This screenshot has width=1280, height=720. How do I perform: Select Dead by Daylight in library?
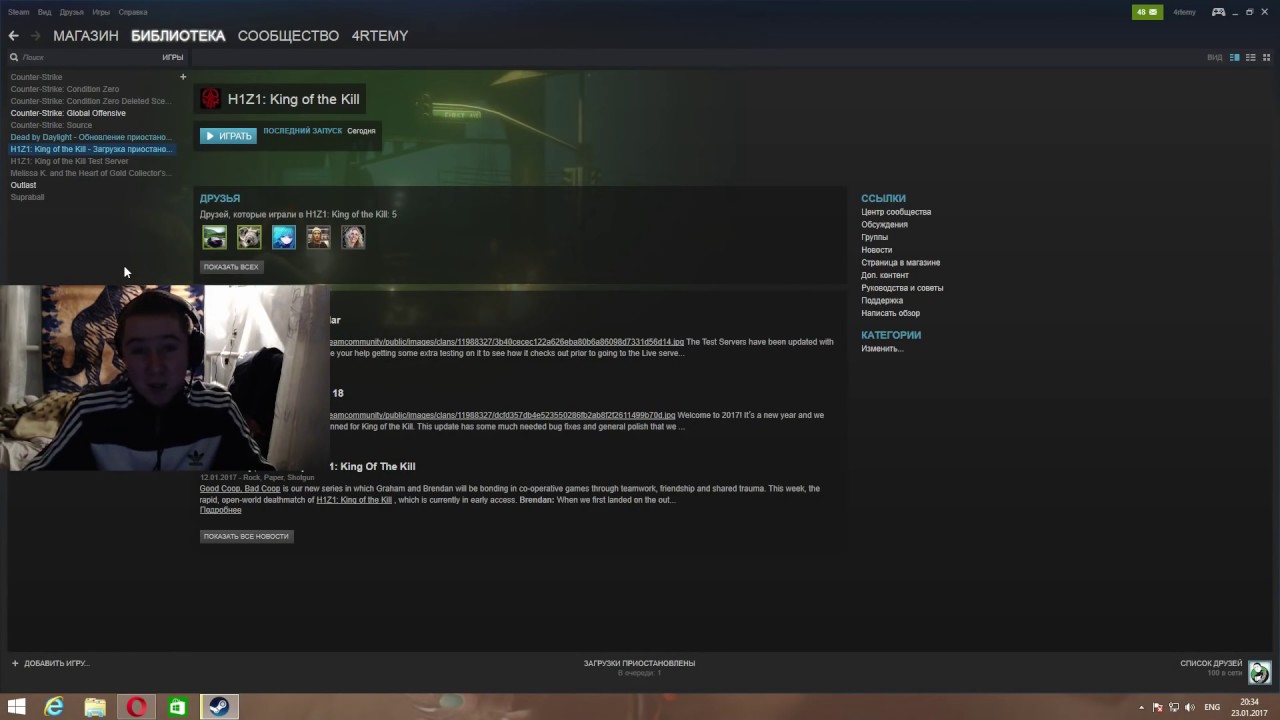pos(90,137)
